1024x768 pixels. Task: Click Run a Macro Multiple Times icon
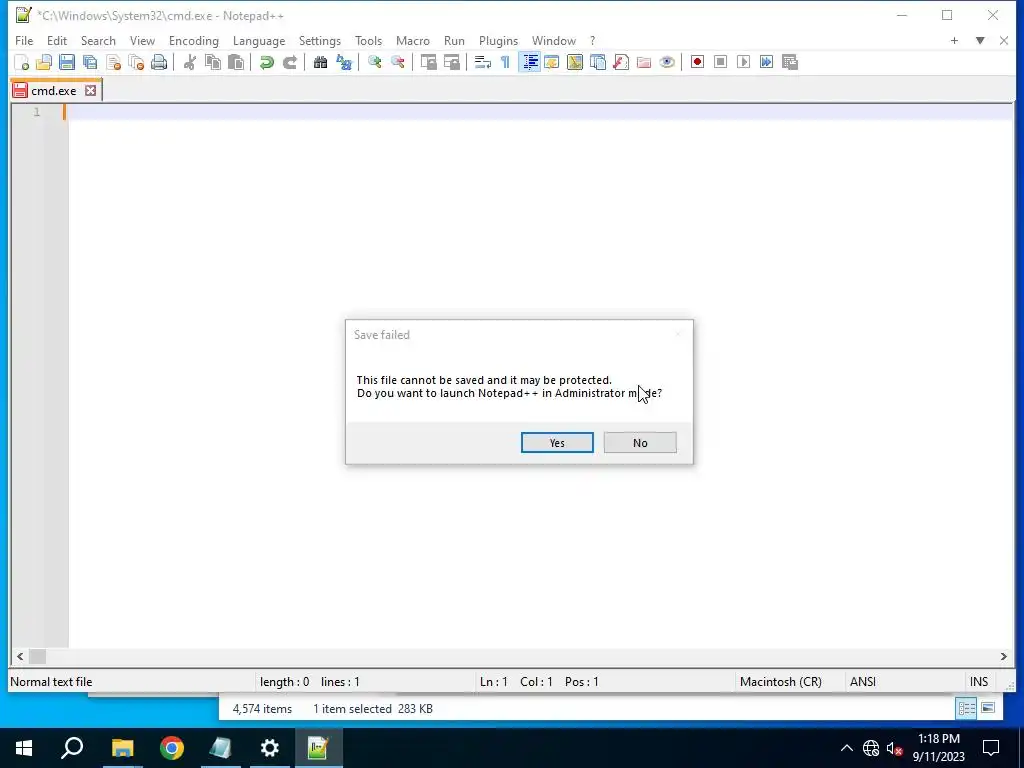click(767, 62)
